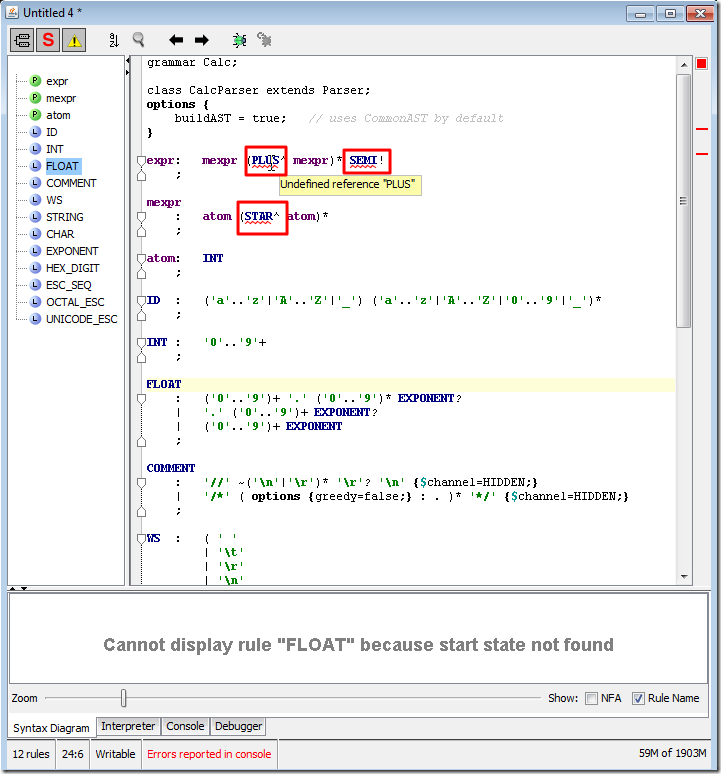
Task: Click the SEMI token reference in expr
Action: tap(363, 160)
